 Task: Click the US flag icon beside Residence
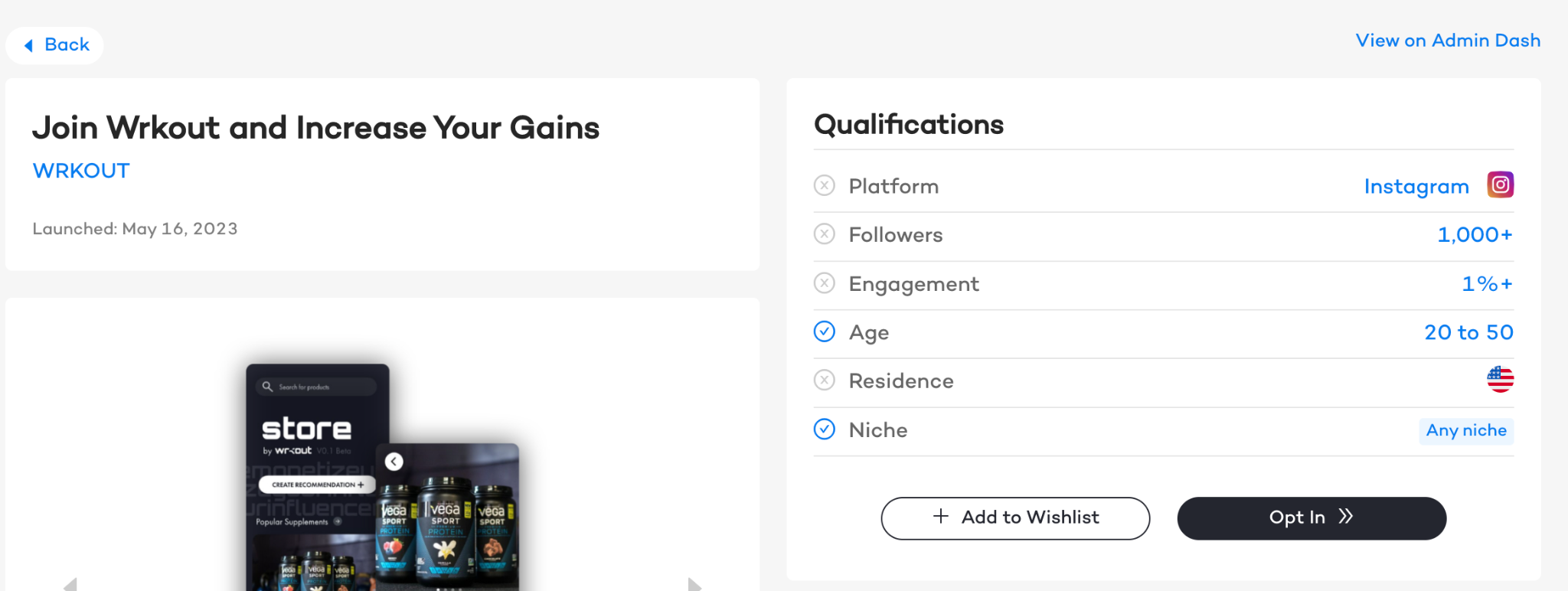(1500, 379)
